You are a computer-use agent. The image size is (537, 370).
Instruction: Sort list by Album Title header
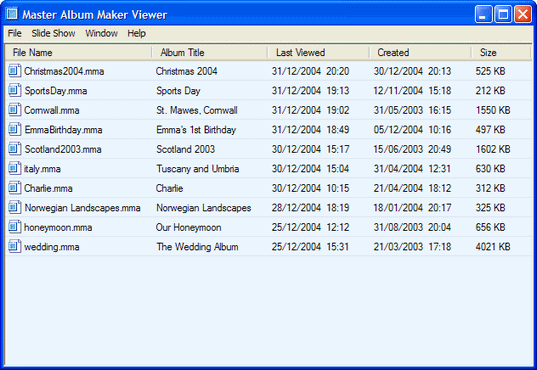tap(210, 52)
